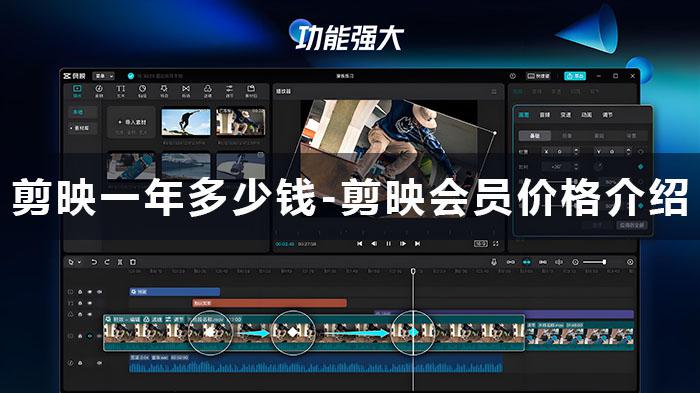This screenshot has width=700, height=393.
Task: Open the player options hamburger menu
Action: click(x=494, y=91)
